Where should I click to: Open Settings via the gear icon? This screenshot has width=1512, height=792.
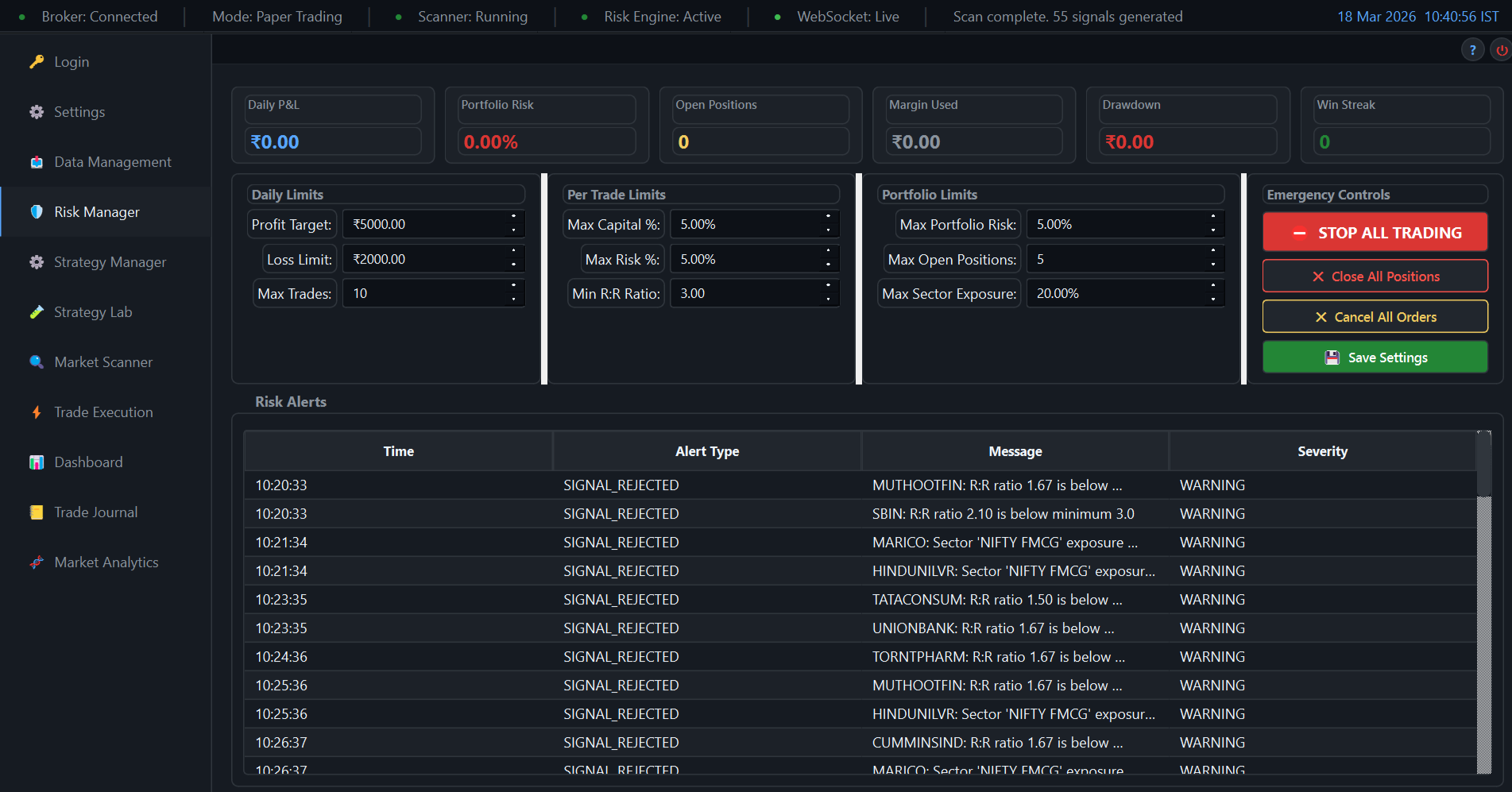tap(37, 111)
